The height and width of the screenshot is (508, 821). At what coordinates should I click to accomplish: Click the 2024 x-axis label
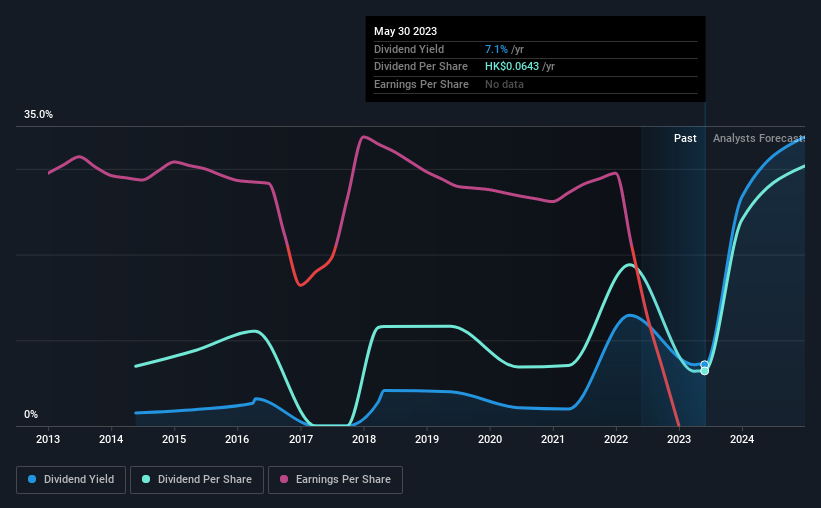pyautogui.click(x=742, y=439)
